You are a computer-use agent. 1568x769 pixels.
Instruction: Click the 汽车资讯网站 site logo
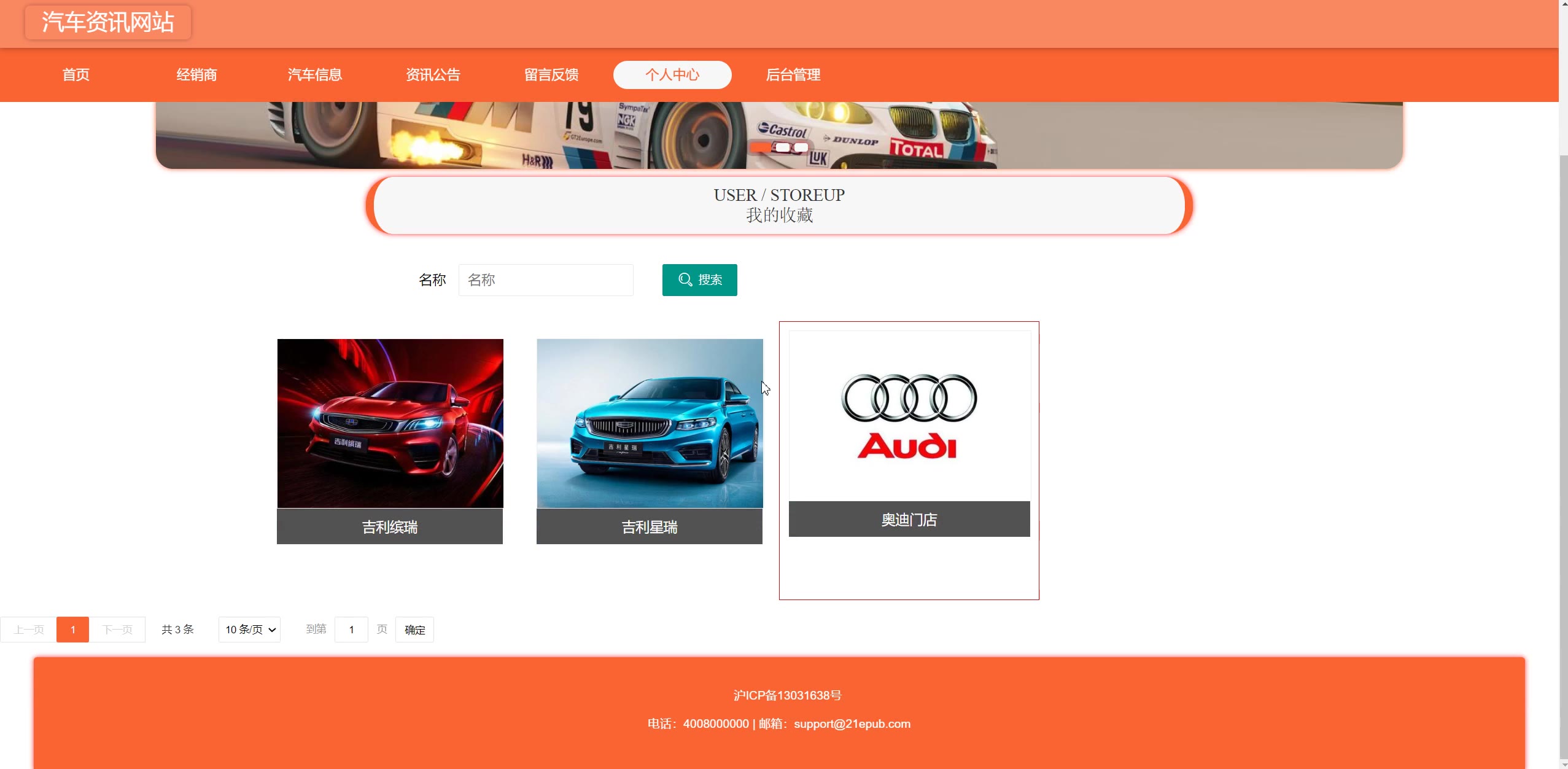[108, 22]
